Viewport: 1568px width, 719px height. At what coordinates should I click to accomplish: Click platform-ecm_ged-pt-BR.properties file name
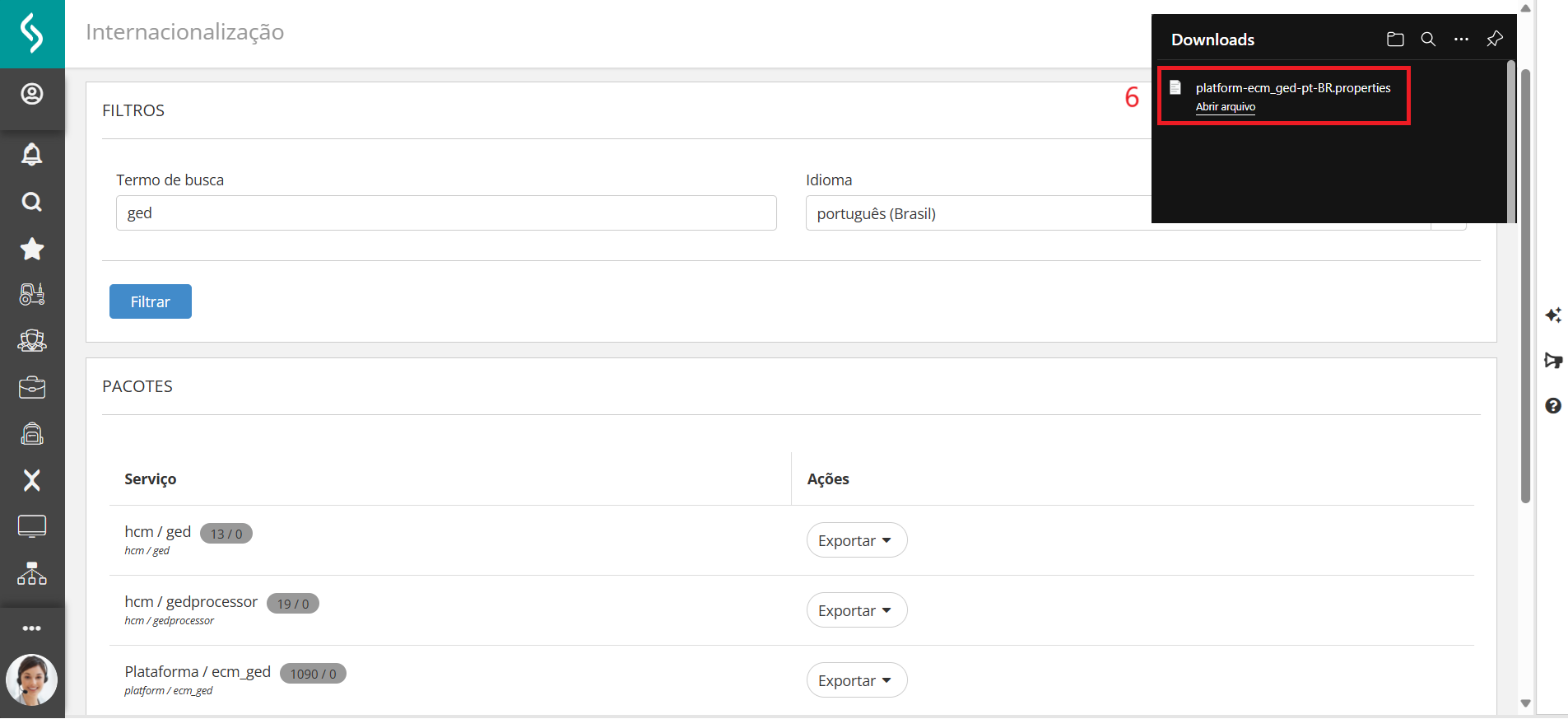1293,88
